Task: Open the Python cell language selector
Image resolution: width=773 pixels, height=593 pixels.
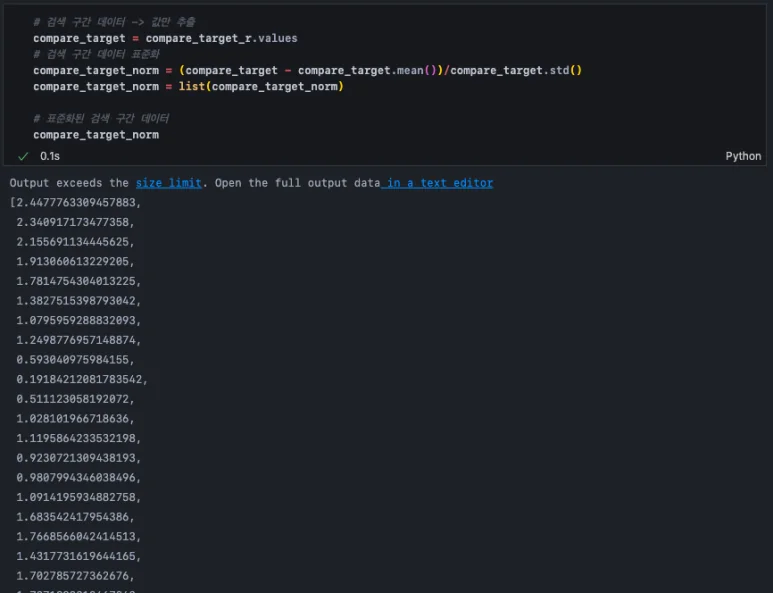Action: 743,156
